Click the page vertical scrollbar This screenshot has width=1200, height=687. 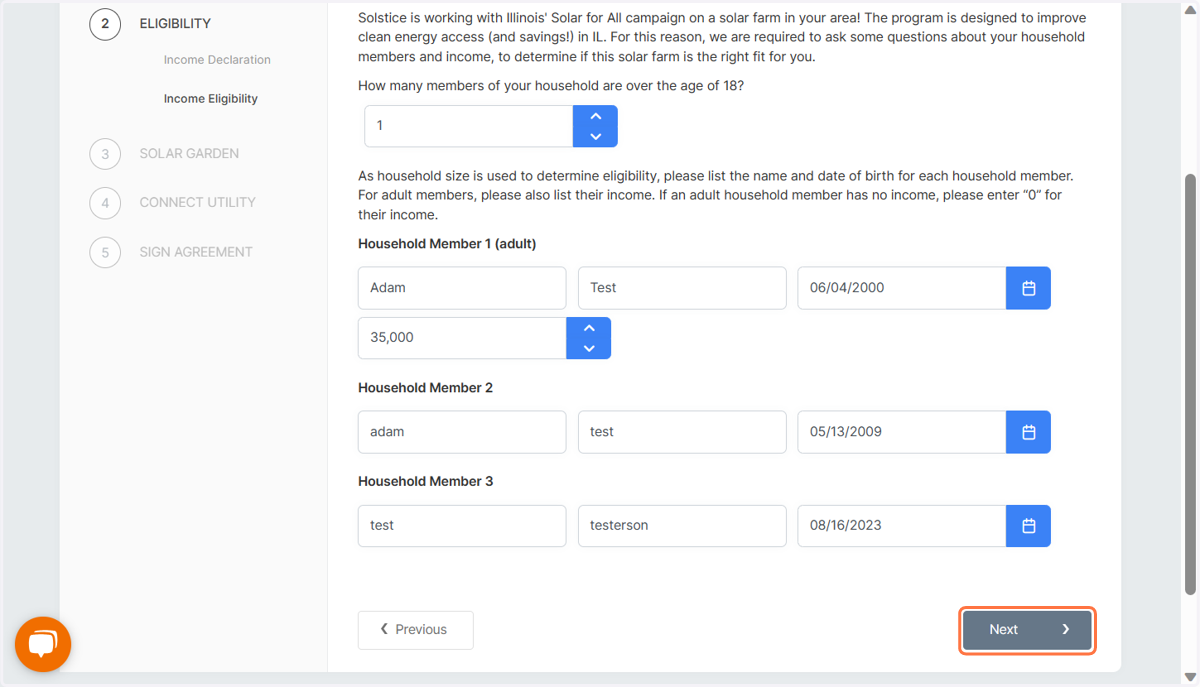click(x=1190, y=385)
